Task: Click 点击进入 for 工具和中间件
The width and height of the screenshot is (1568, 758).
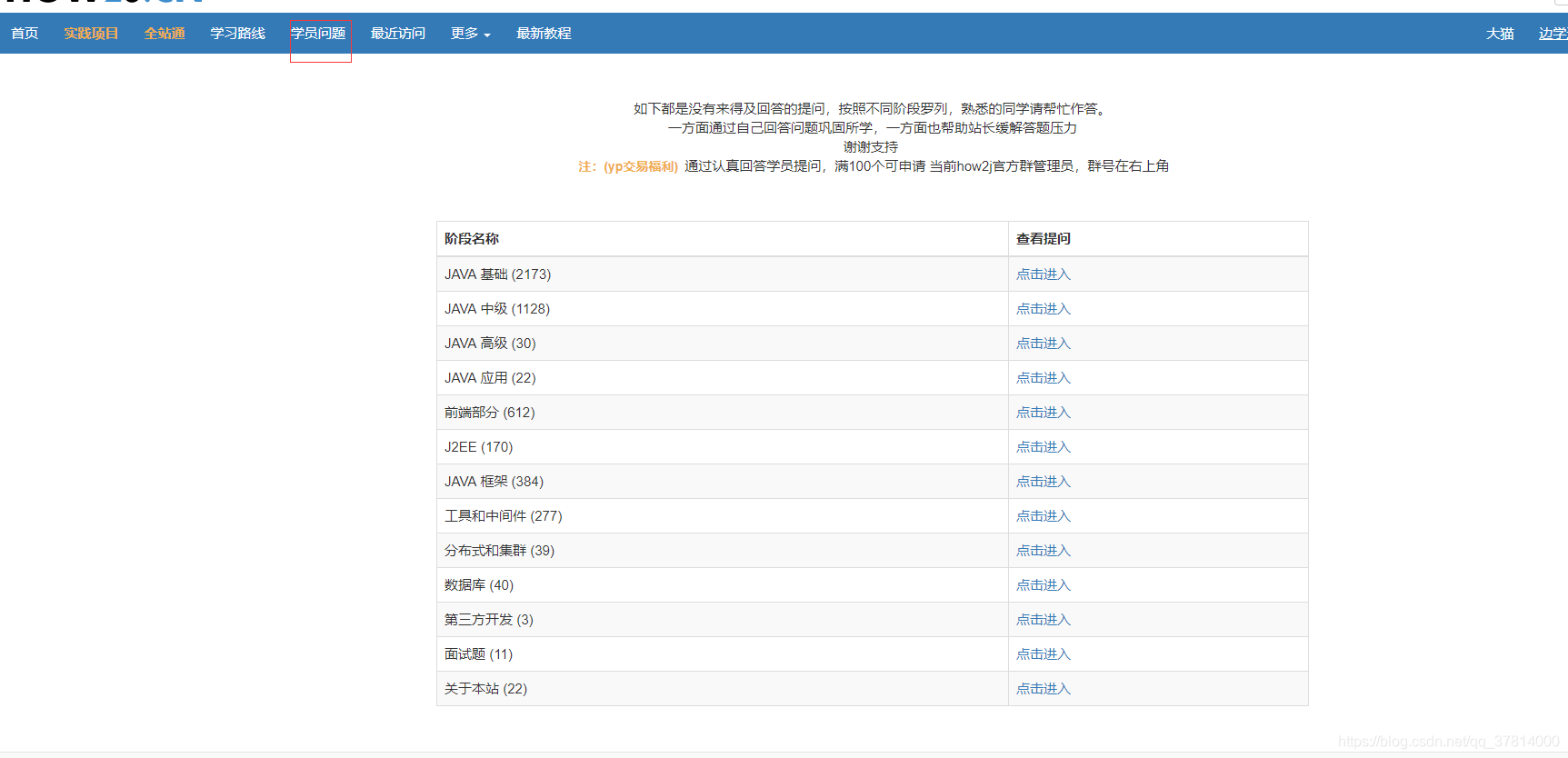Action: 1044,516
